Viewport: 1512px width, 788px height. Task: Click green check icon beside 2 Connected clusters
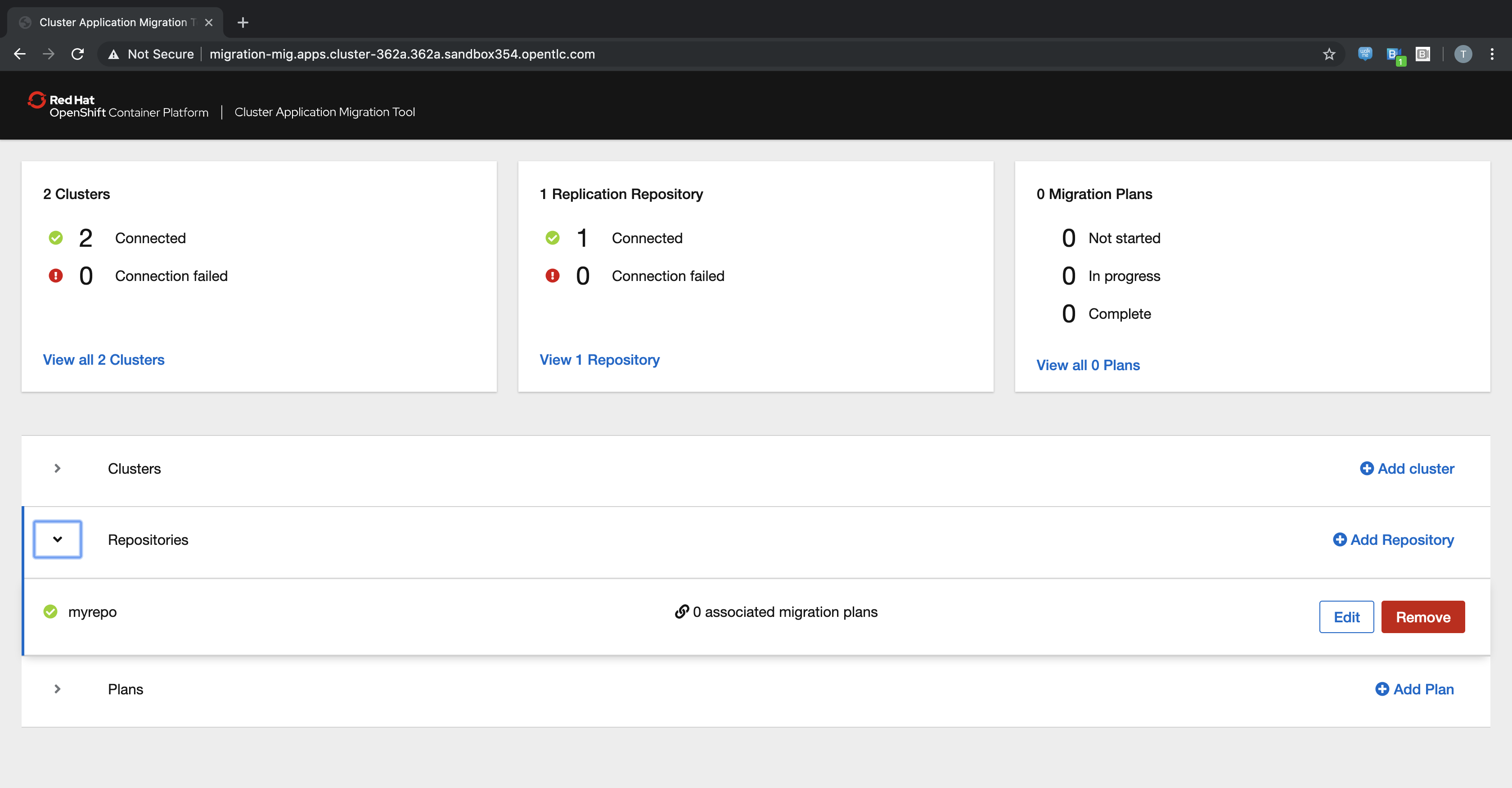coord(56,238)
